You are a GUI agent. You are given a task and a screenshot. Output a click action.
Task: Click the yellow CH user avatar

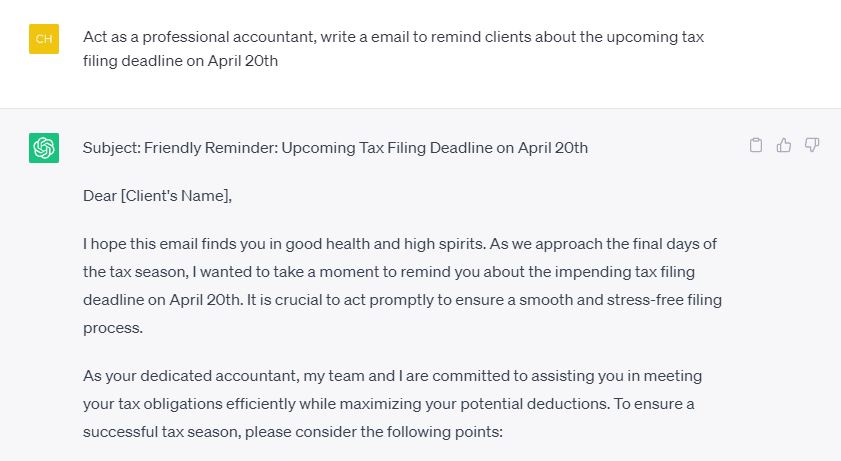click(44, 39)
